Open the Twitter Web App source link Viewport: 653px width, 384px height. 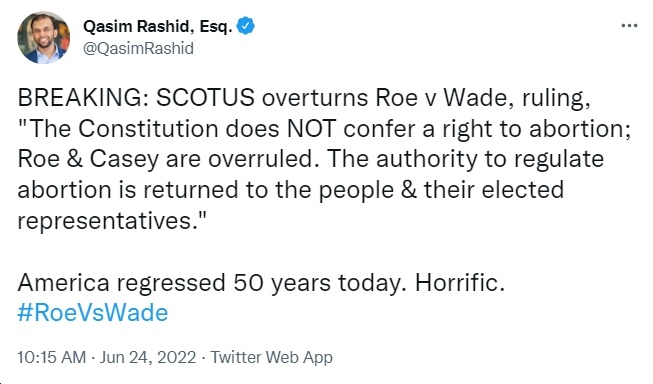coord(271,357)
